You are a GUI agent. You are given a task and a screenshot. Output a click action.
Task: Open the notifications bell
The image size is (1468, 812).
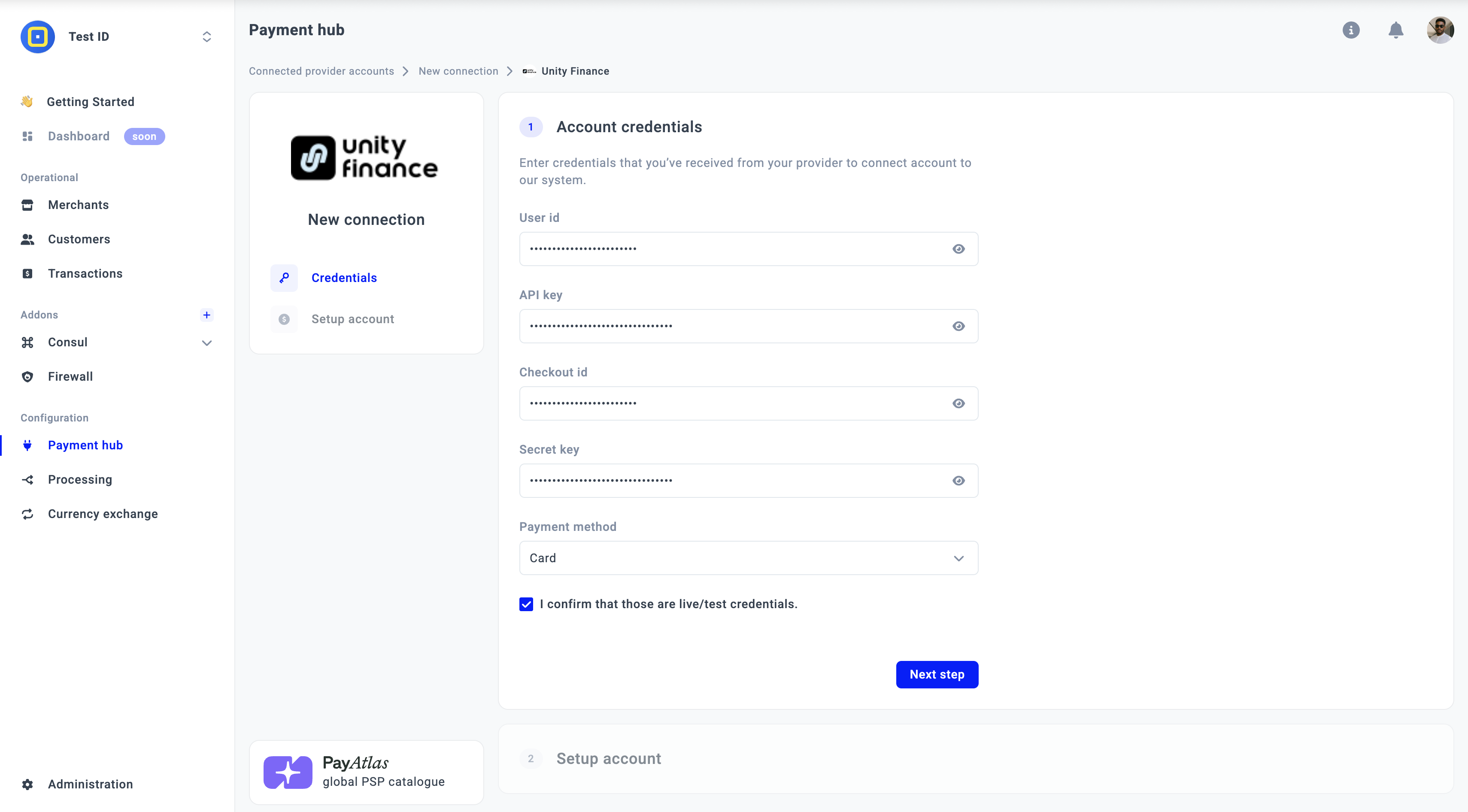(1395, 30)
